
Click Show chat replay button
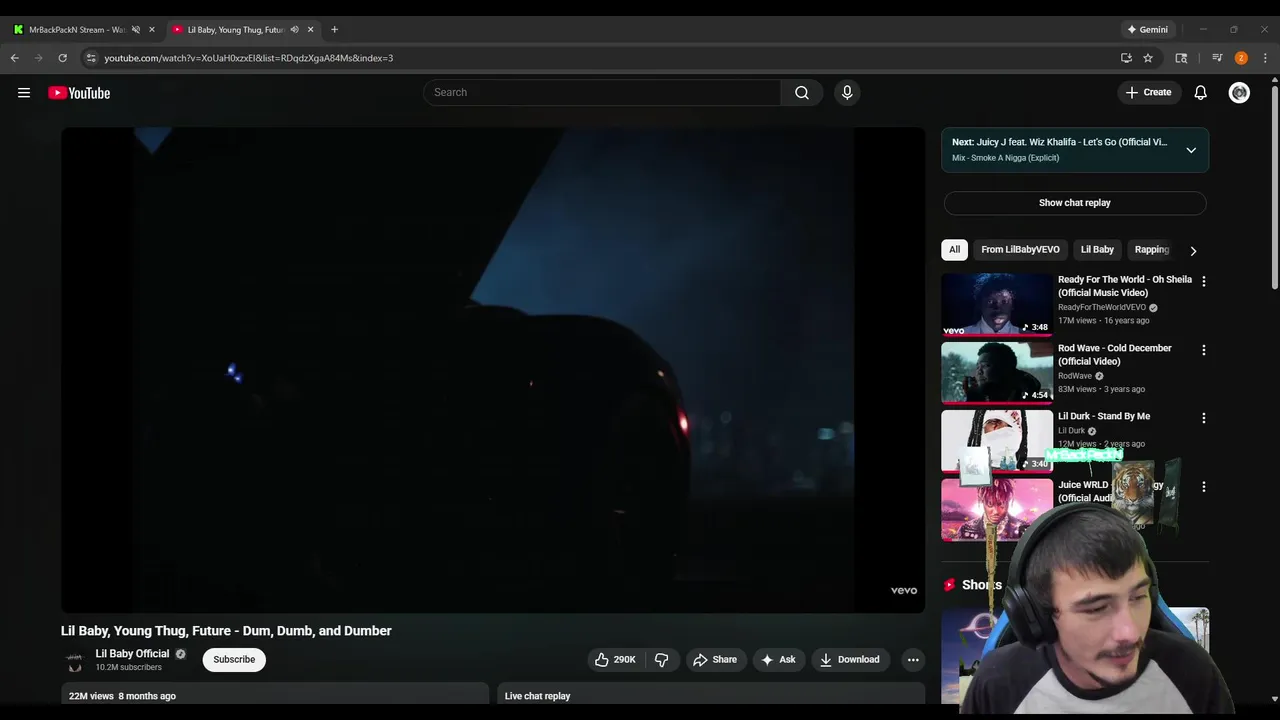click(1075, 203)
